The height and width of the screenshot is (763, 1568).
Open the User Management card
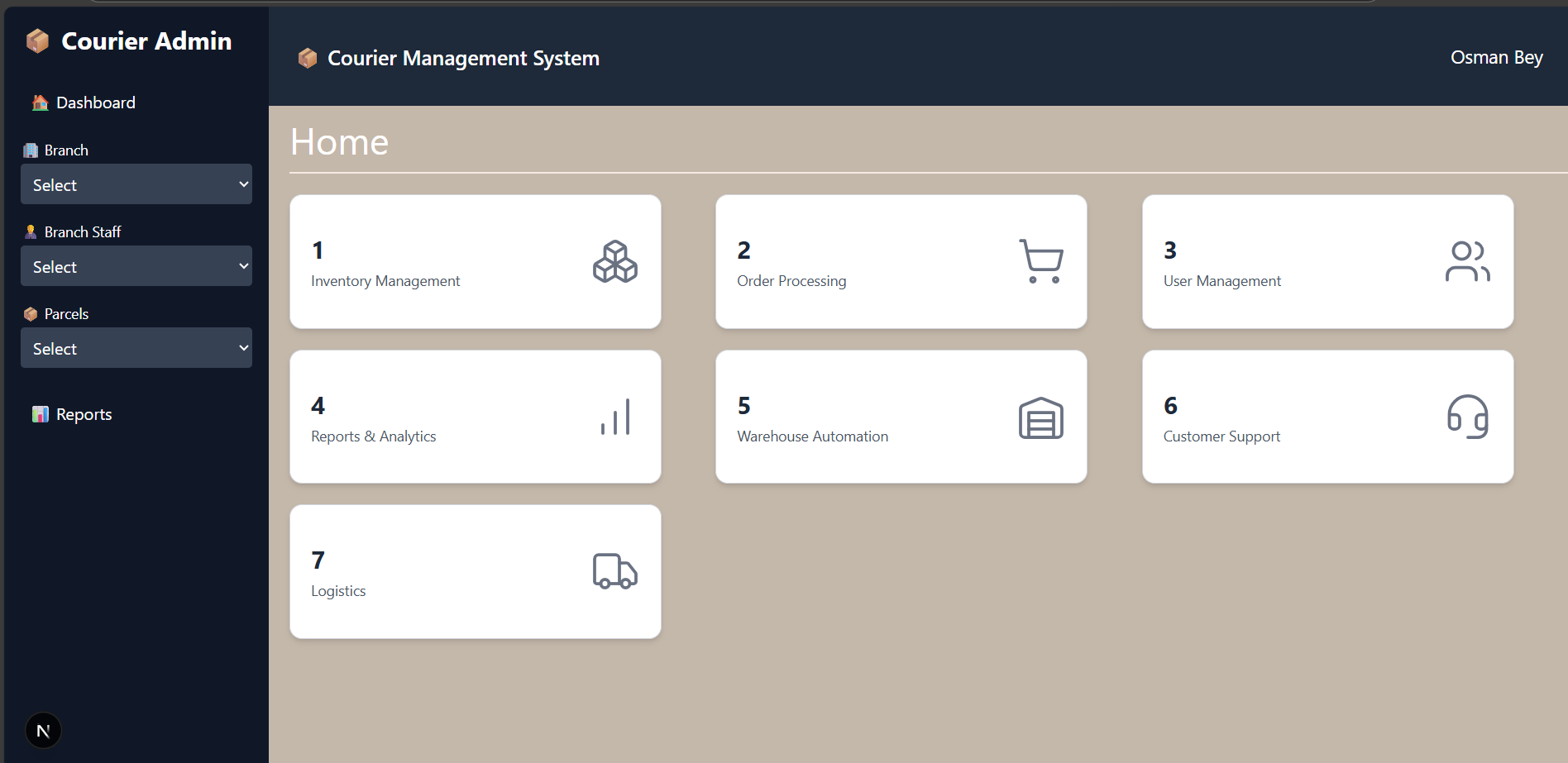[x=1328, y=262]
